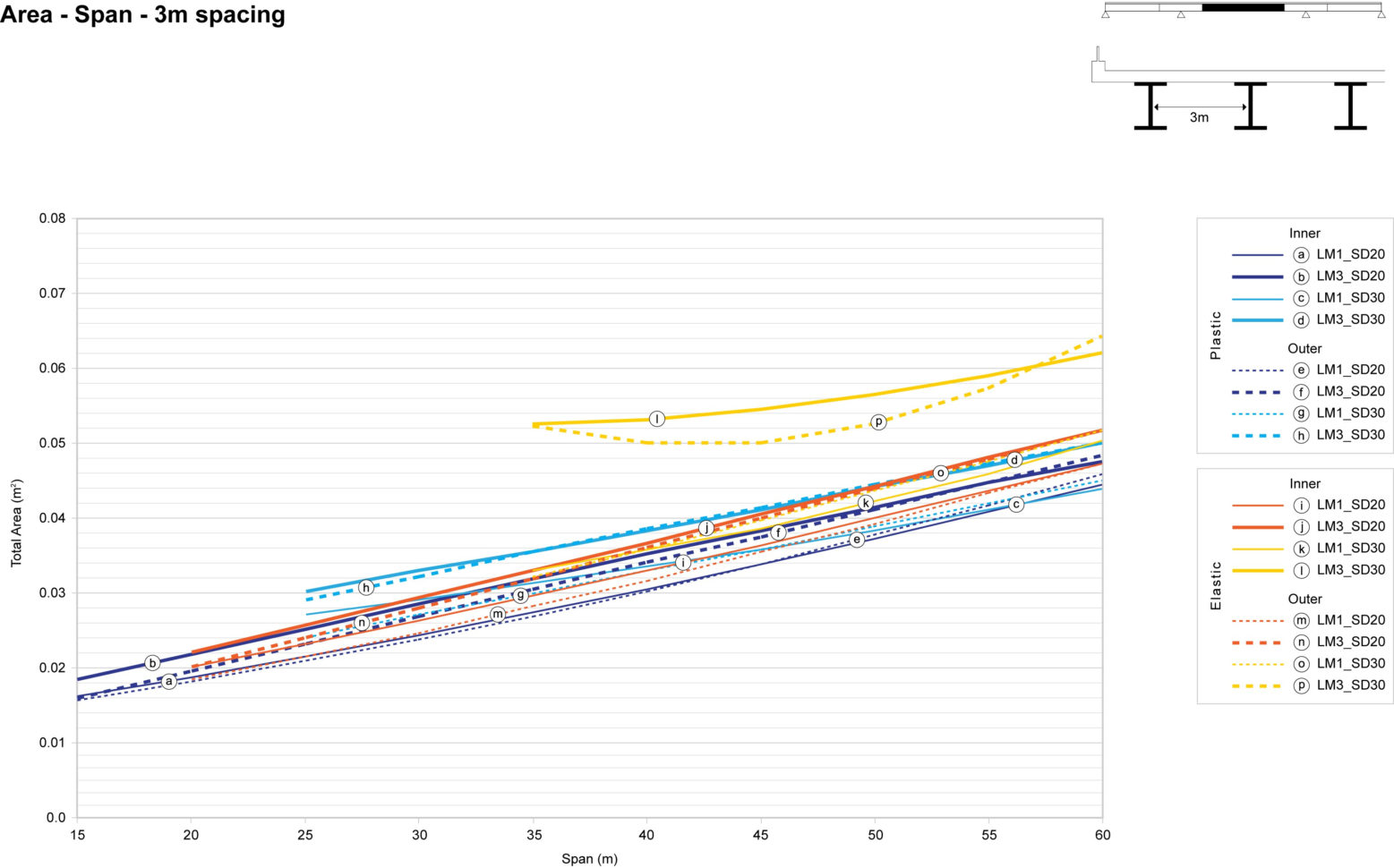Click the circled 'l' marker on the solid yellow curve

point(657,419)
